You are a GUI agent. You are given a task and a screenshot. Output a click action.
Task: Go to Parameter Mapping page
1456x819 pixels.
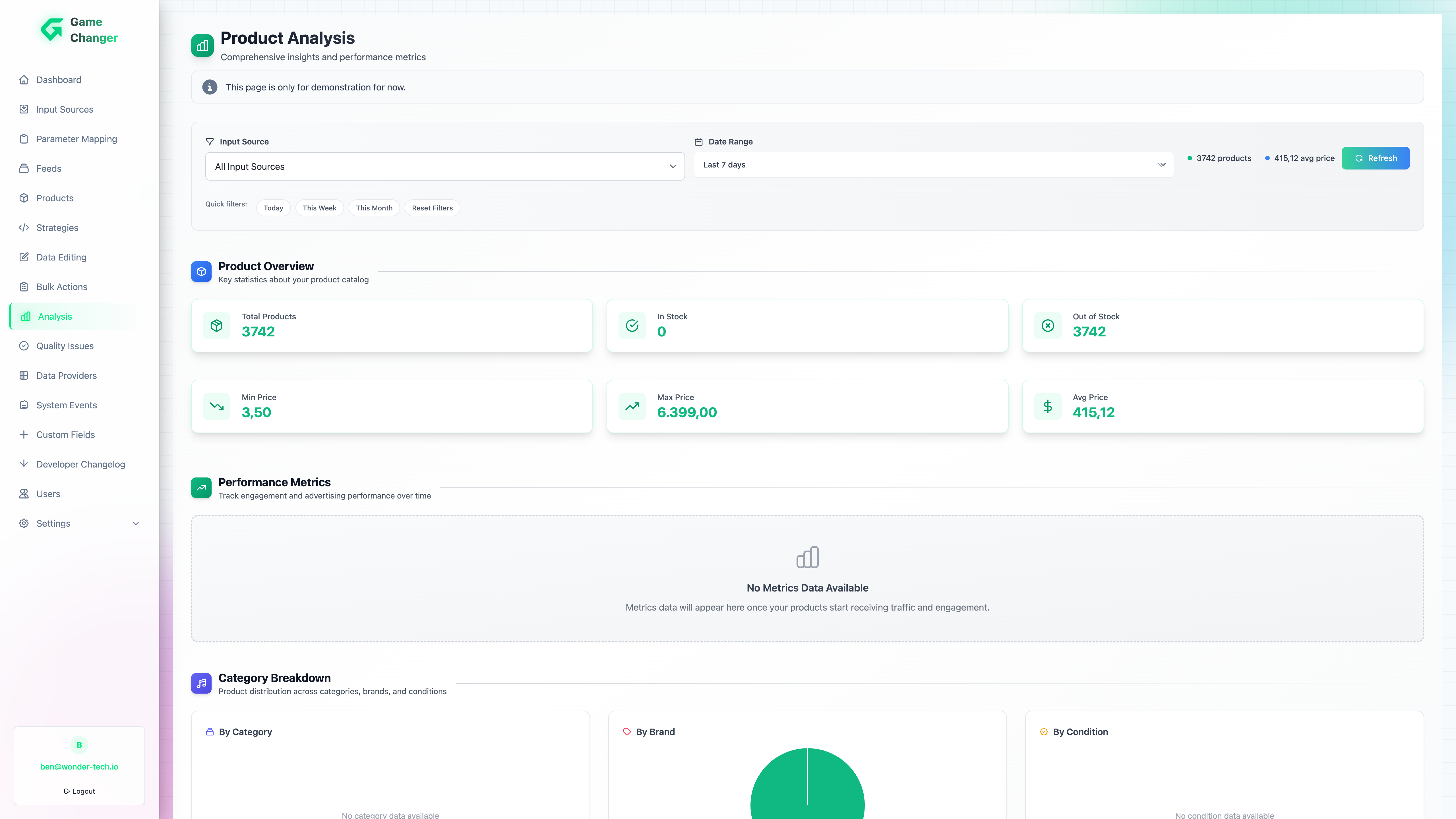tap(76, 139)
